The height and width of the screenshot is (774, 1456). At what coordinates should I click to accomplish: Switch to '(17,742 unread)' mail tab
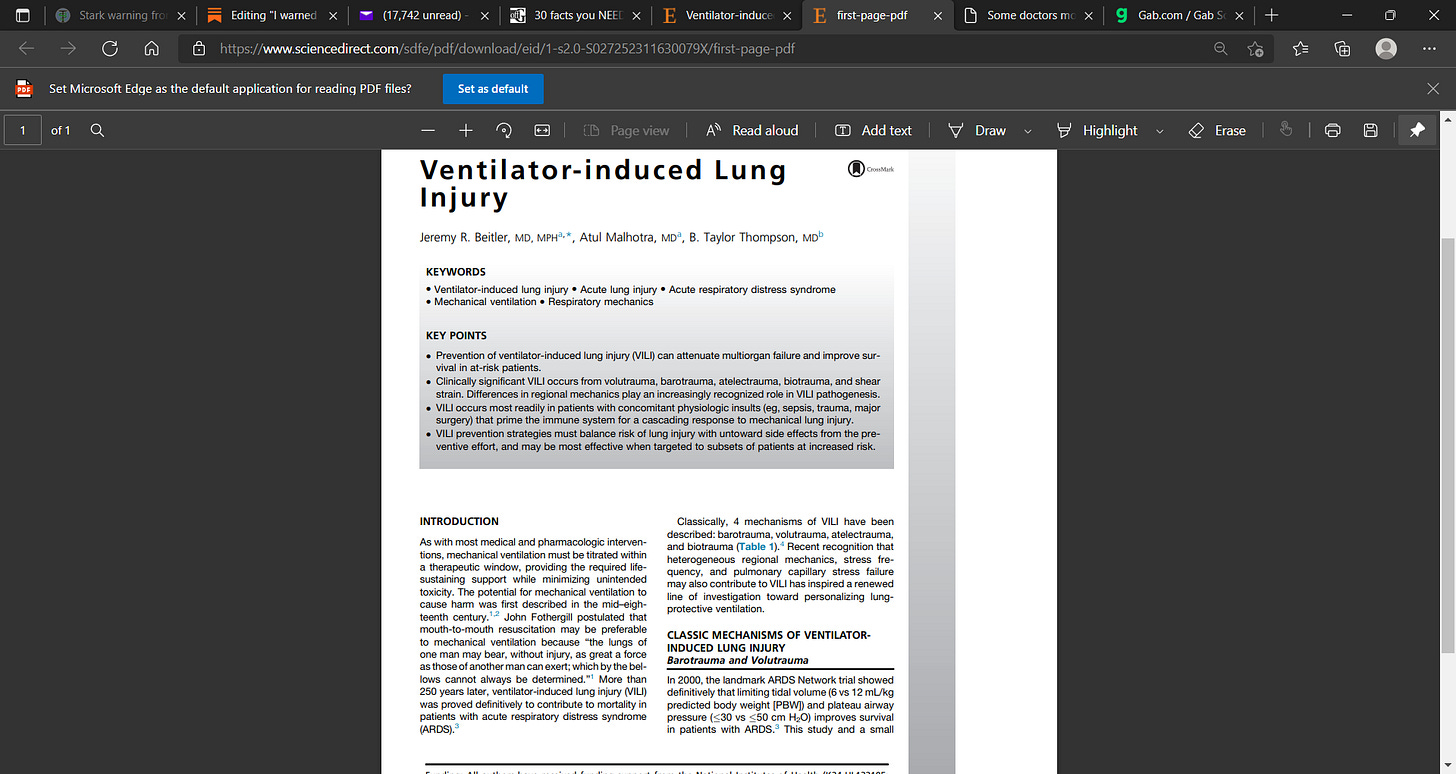pyautogui.click(x=423, y=16)
